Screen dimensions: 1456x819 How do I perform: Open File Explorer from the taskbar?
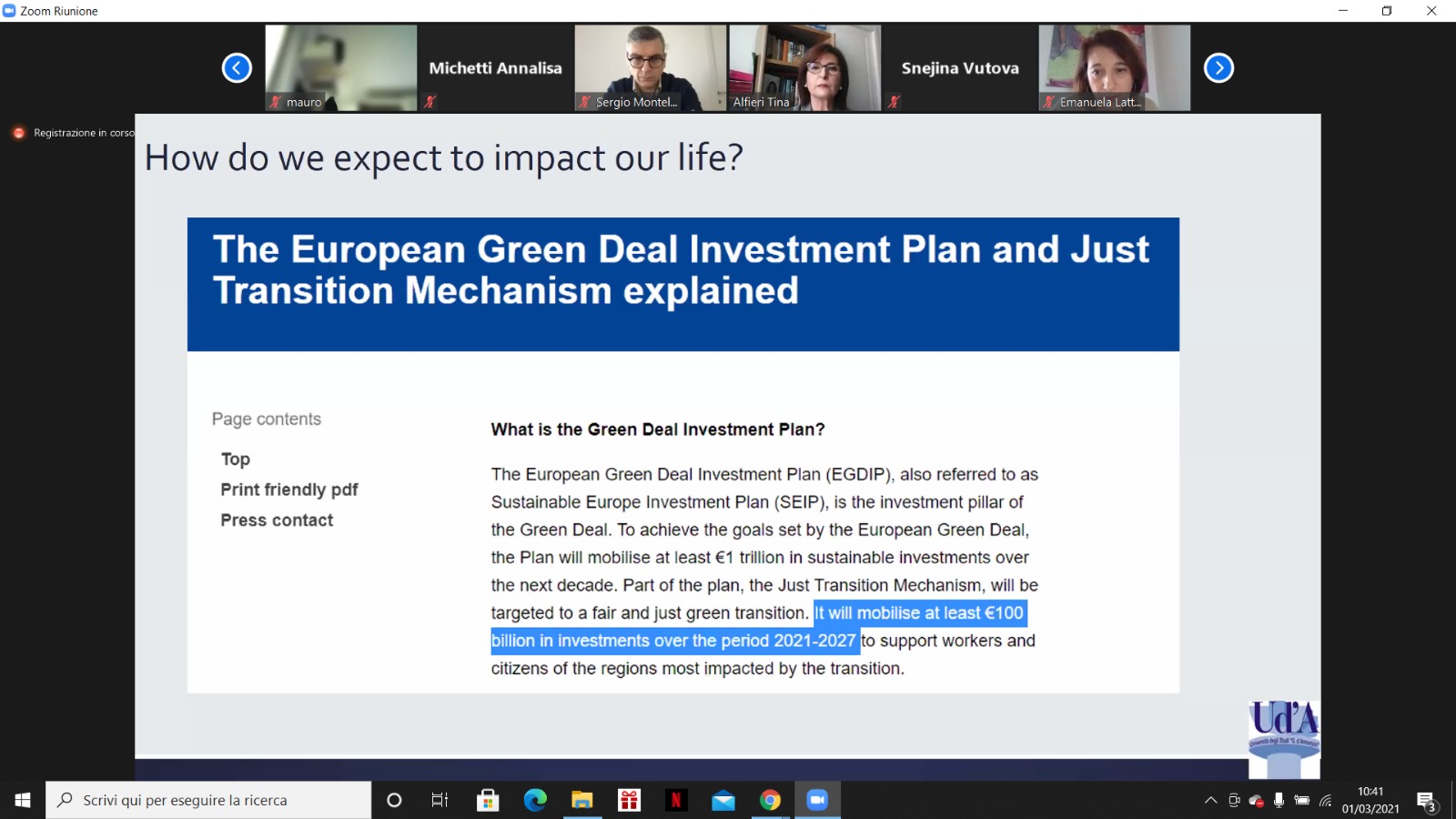pos(581,800)
